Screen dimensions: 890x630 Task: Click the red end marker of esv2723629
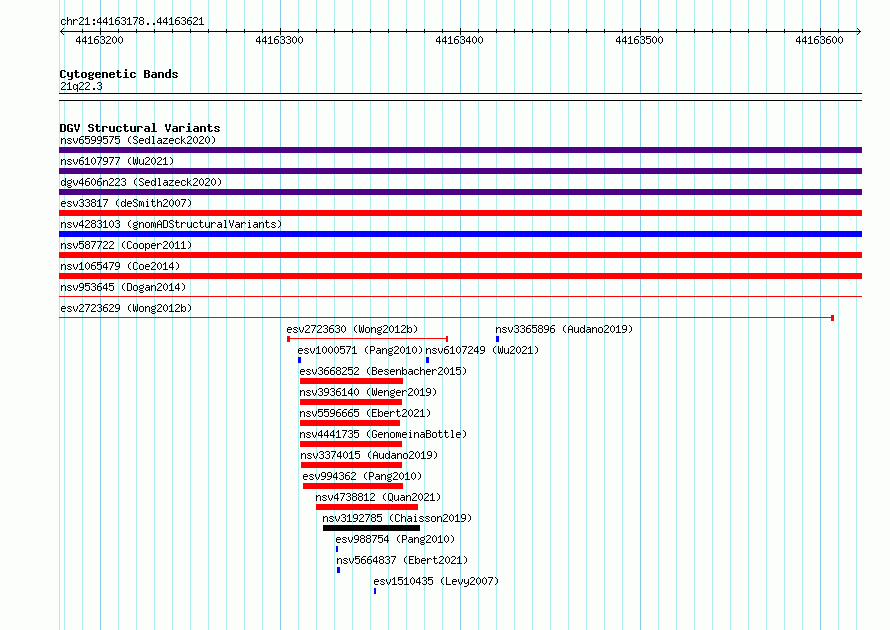pyautogui.click(x=832, y=318)
